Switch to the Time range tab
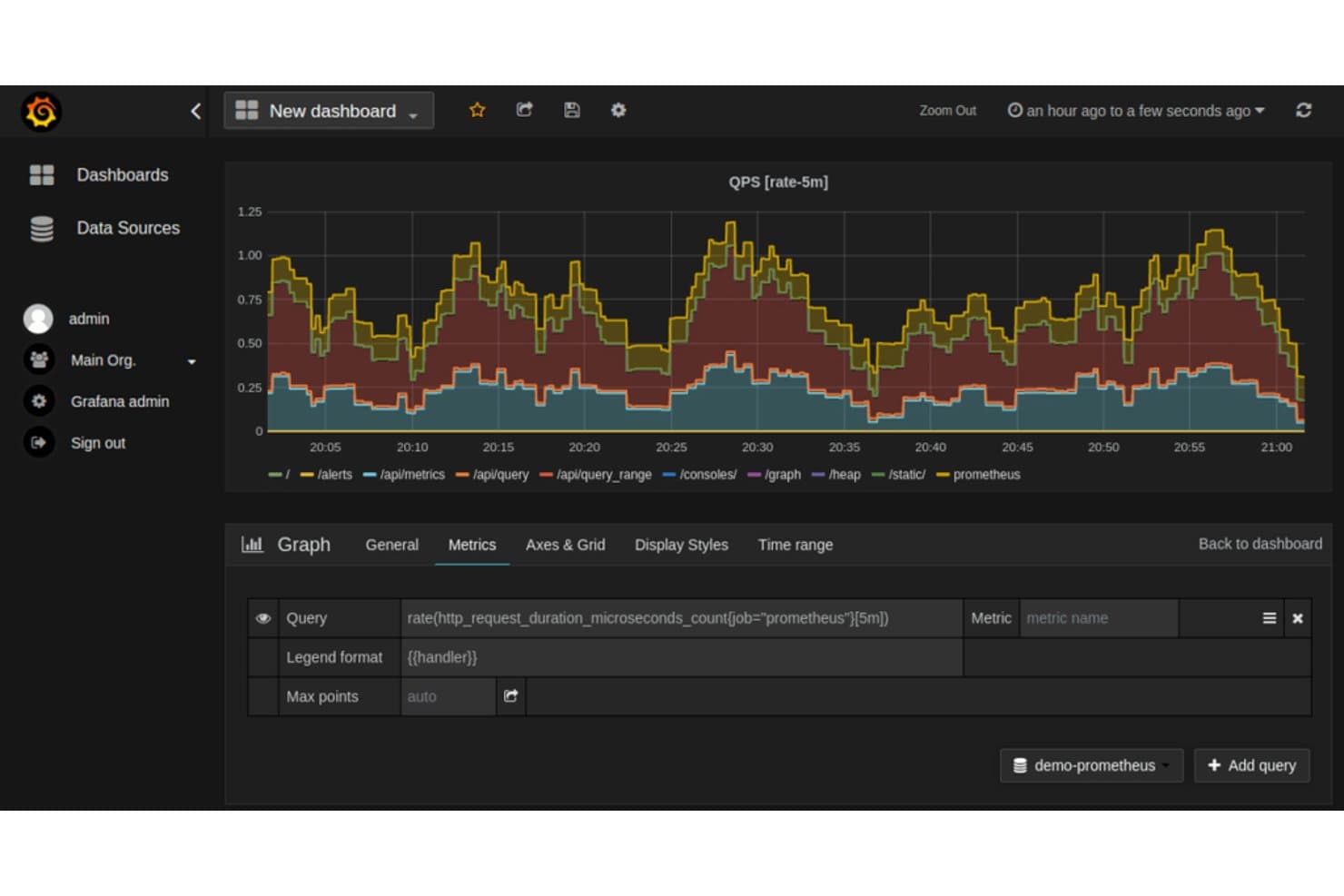The height and width of the screenshot is (896, 1344). coord(796,545)
